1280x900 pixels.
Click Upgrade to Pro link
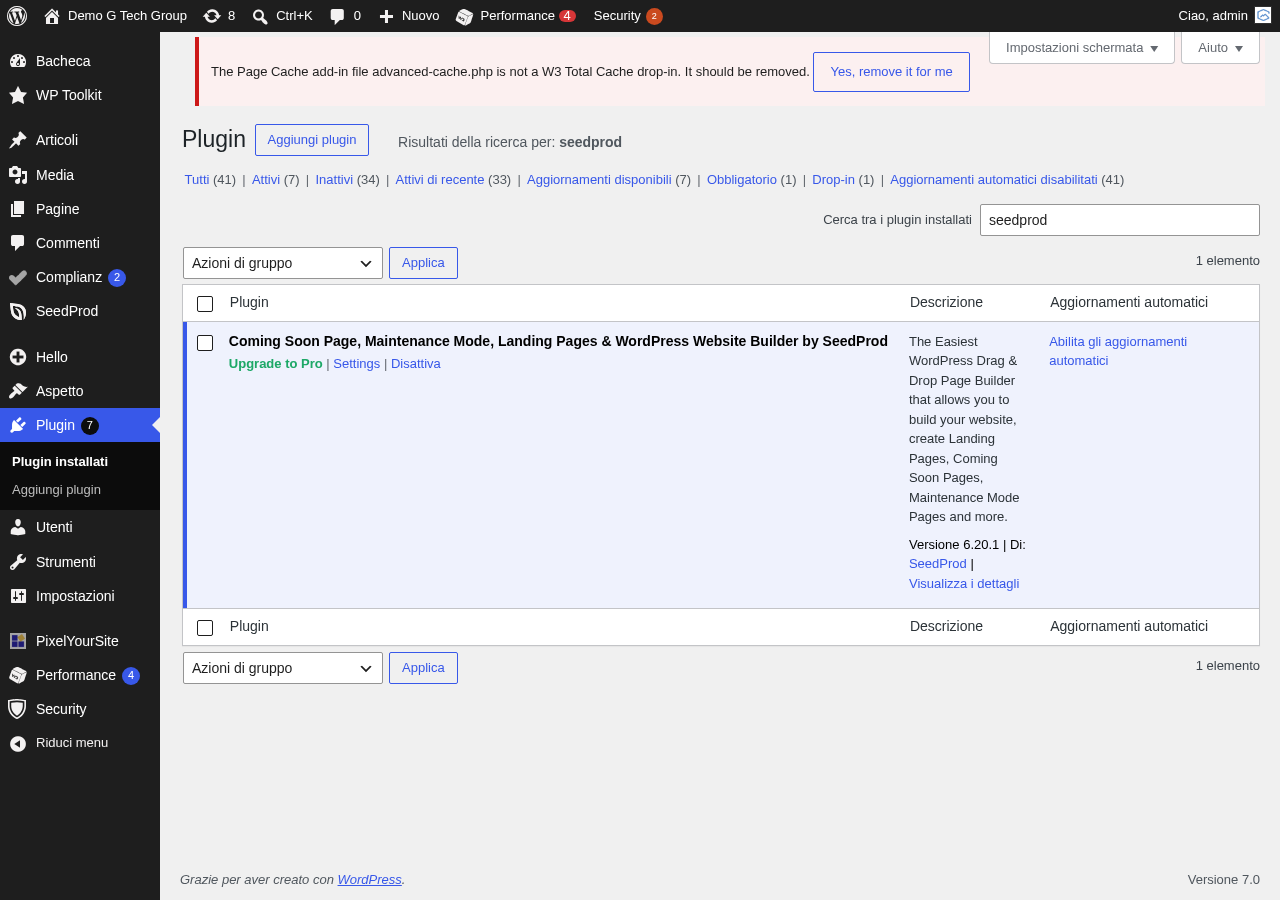coord(276,364)
